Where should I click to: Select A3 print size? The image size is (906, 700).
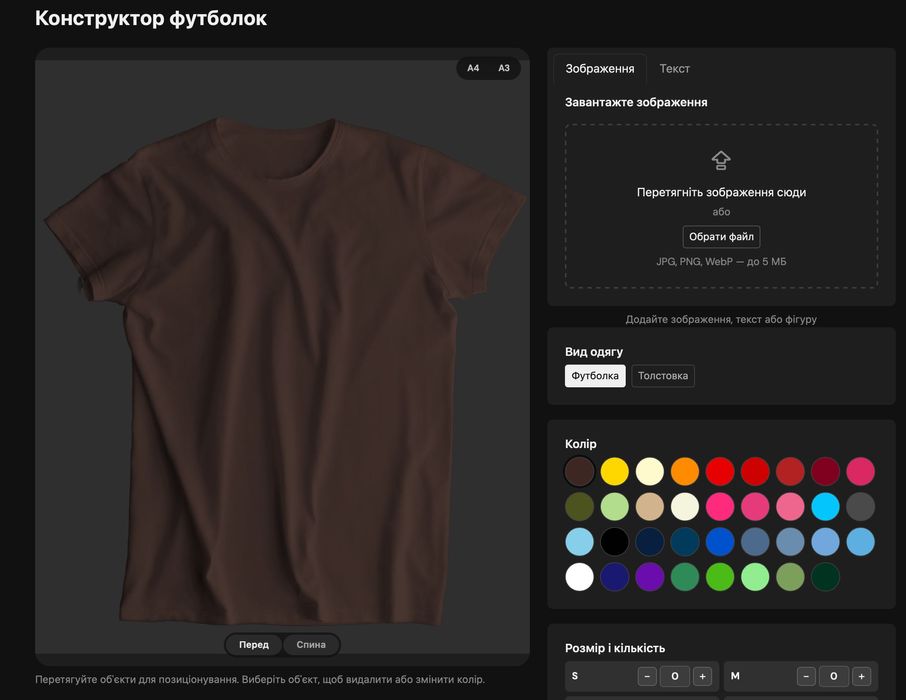(x=504, y=68)
